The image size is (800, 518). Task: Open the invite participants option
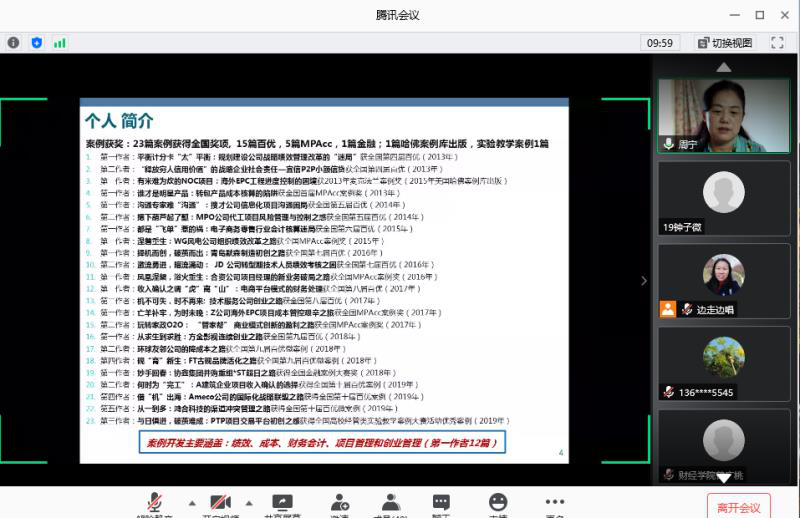(x=339, y=502)
